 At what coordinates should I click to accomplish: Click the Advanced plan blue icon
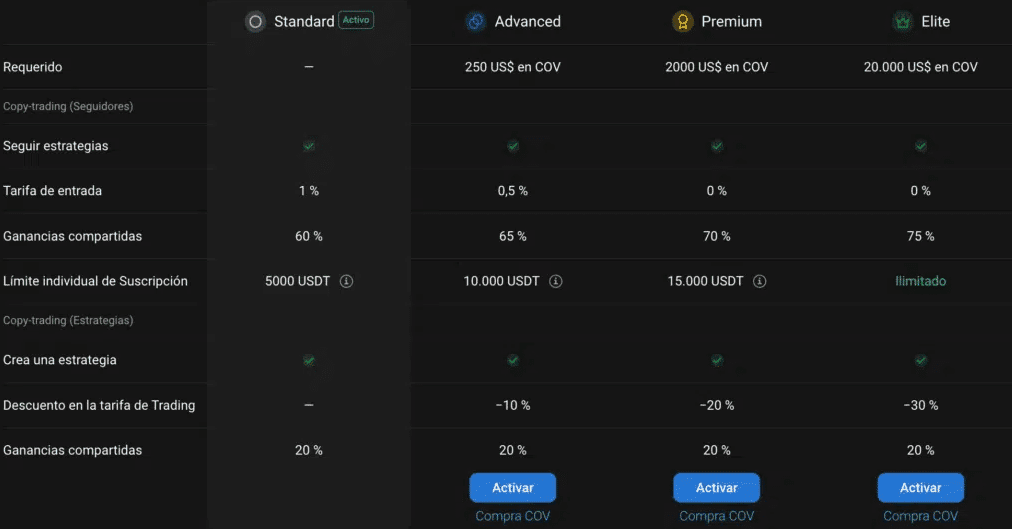click(x=475, y=21)
